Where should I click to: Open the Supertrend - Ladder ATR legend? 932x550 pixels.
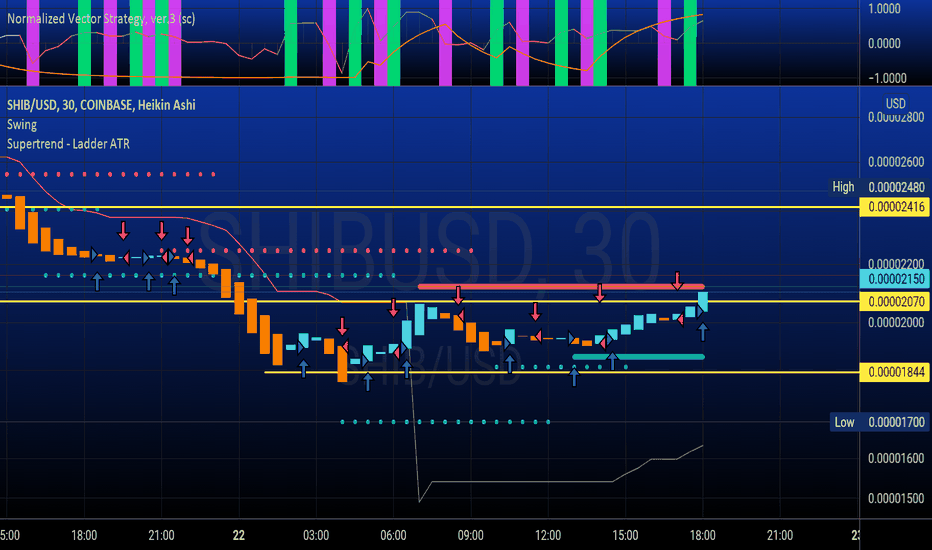pyautogui.click(x=68, y=144)
